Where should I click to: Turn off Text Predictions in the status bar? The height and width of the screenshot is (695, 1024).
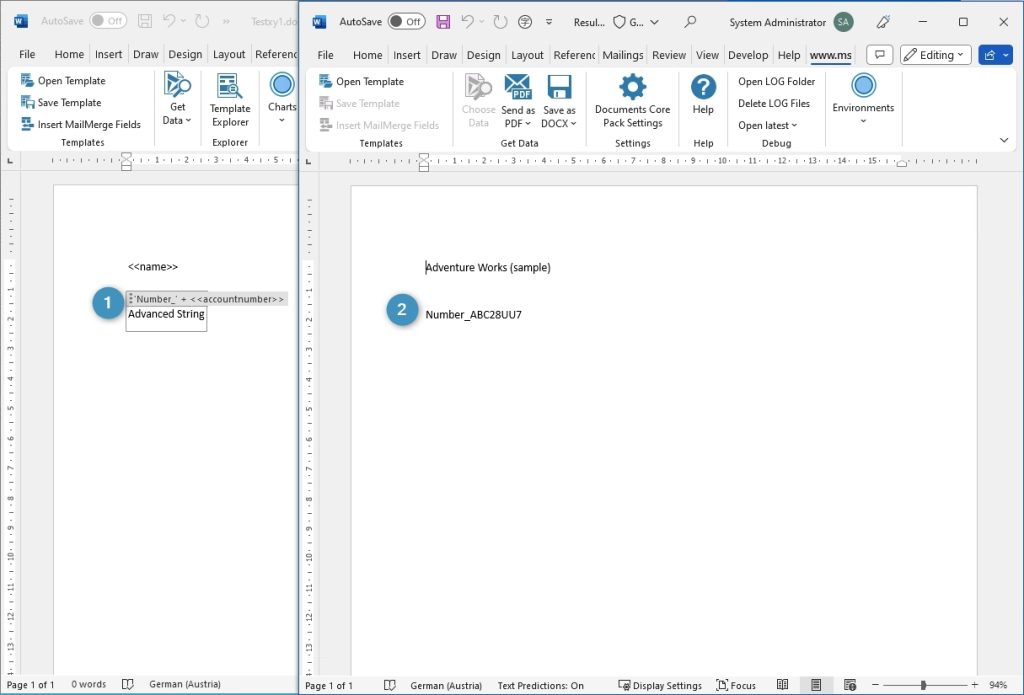pos(540,685)
